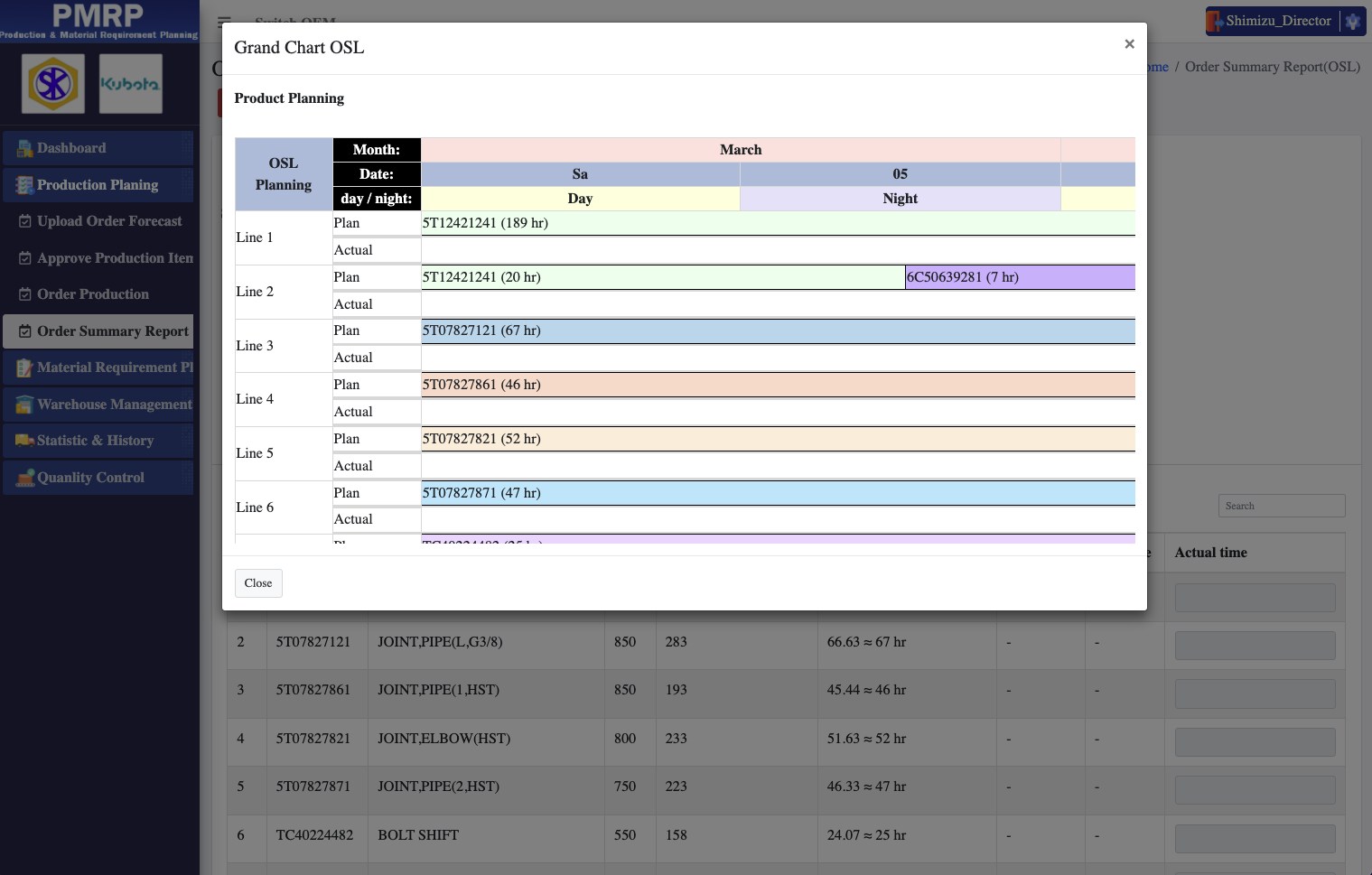Open settings via the gear wrench icon
1372x875 pixels.
tap(1352, 21)
